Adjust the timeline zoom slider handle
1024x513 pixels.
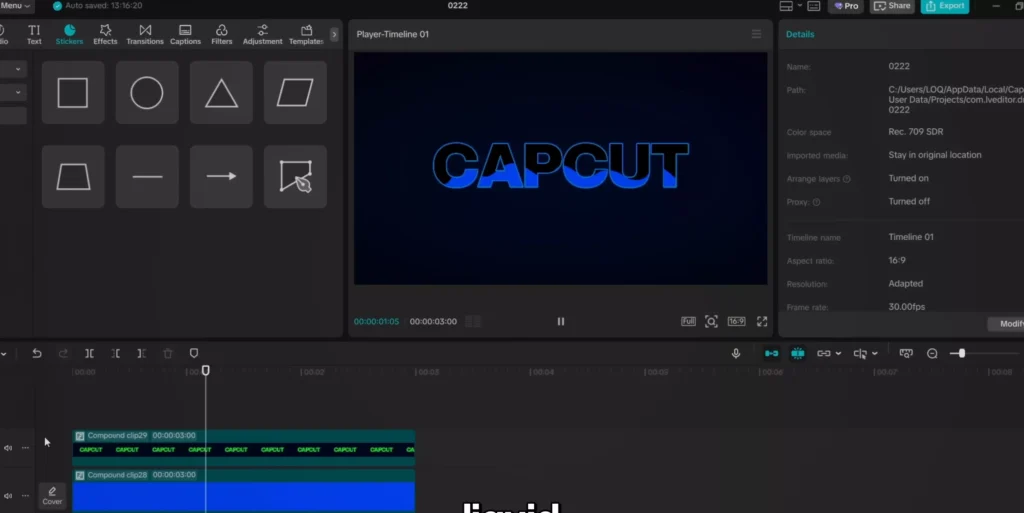click(x=961, y=353)
